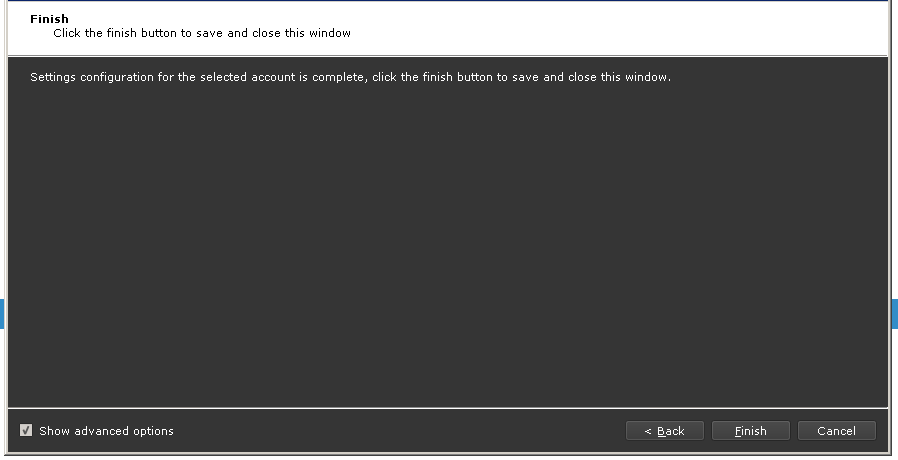Select the checkmark box beside Show advanced options
898x460 pixels.
coord(26,430)
